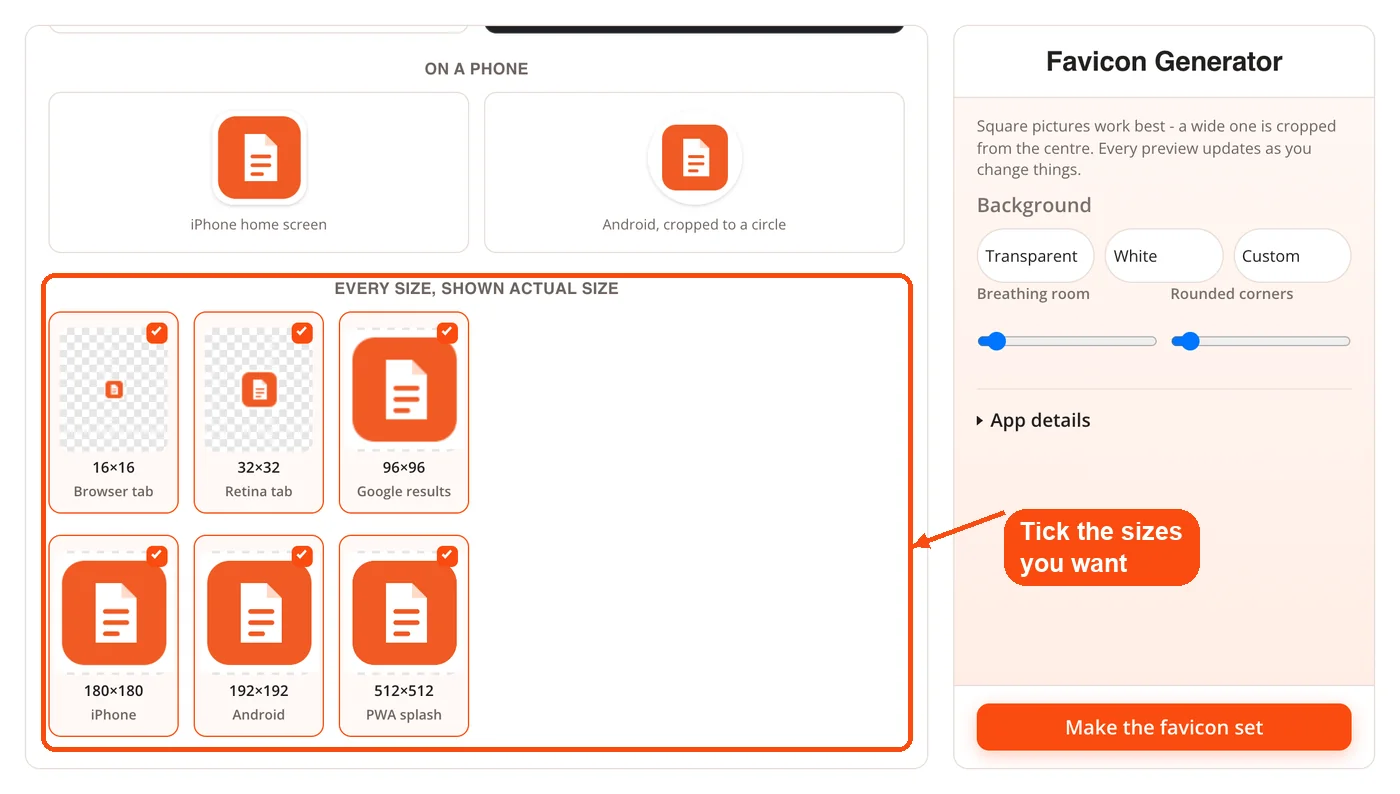The image size is (1400, 794).
Task: Click the 32×32 favicon preview image
Action: pyautogui.click(x=259, y=389)
